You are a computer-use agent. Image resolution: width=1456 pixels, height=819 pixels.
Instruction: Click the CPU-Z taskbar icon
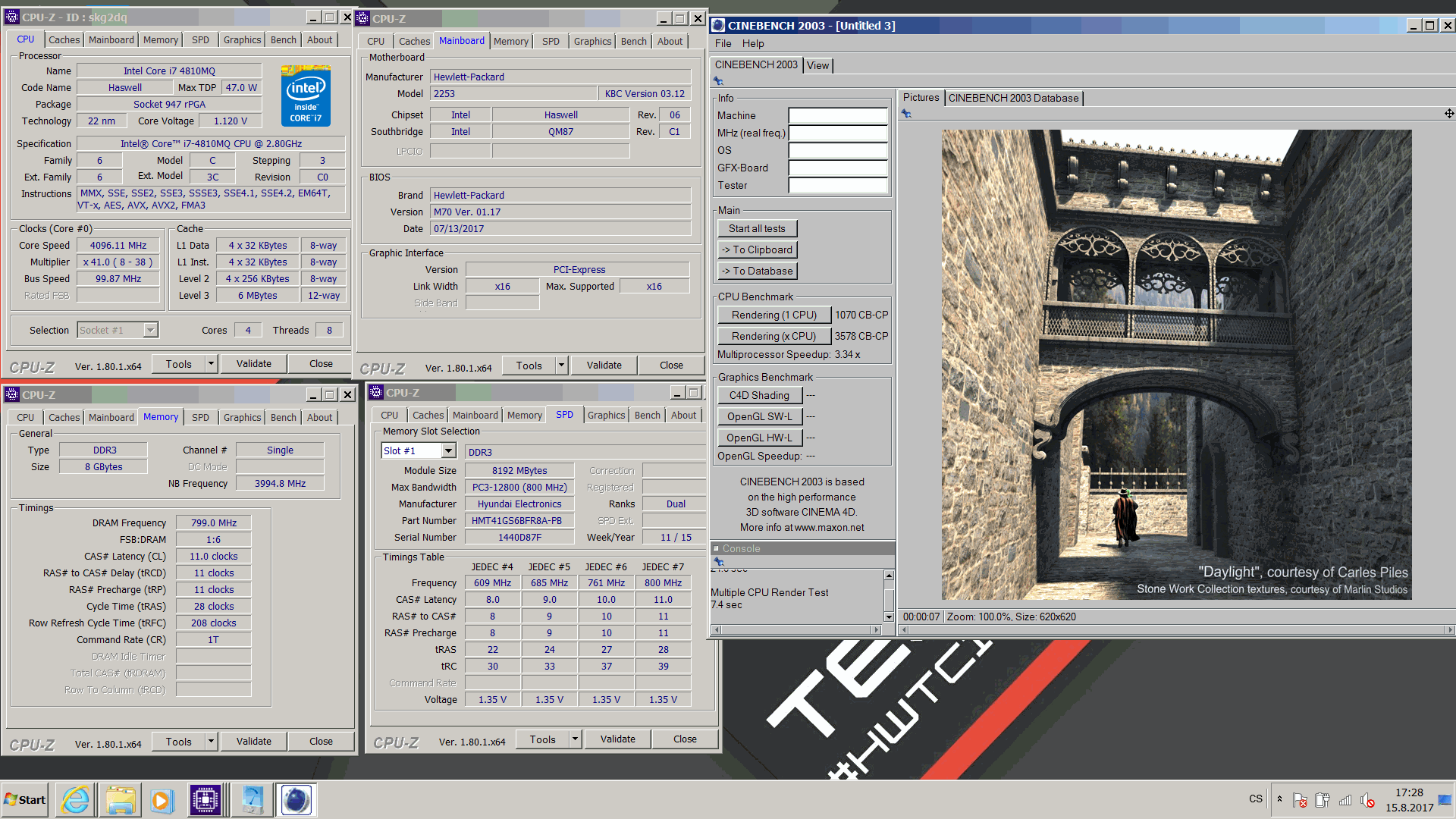pos(206,800)
